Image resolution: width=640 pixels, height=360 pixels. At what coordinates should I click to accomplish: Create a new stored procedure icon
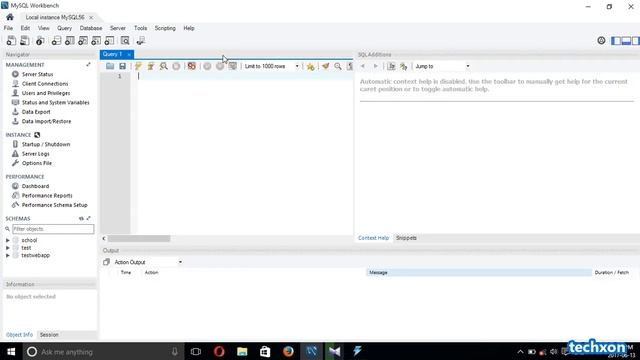(96, 40)
